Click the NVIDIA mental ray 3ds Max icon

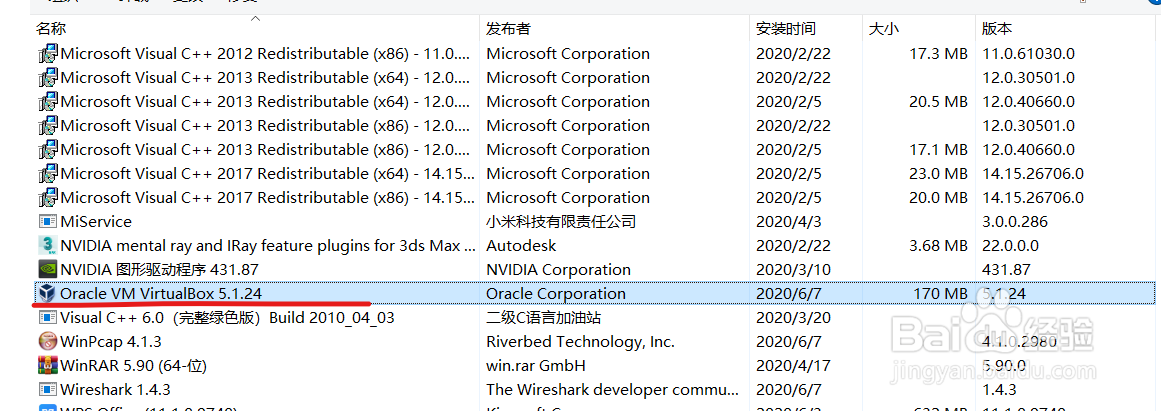(x=47, y=245)
